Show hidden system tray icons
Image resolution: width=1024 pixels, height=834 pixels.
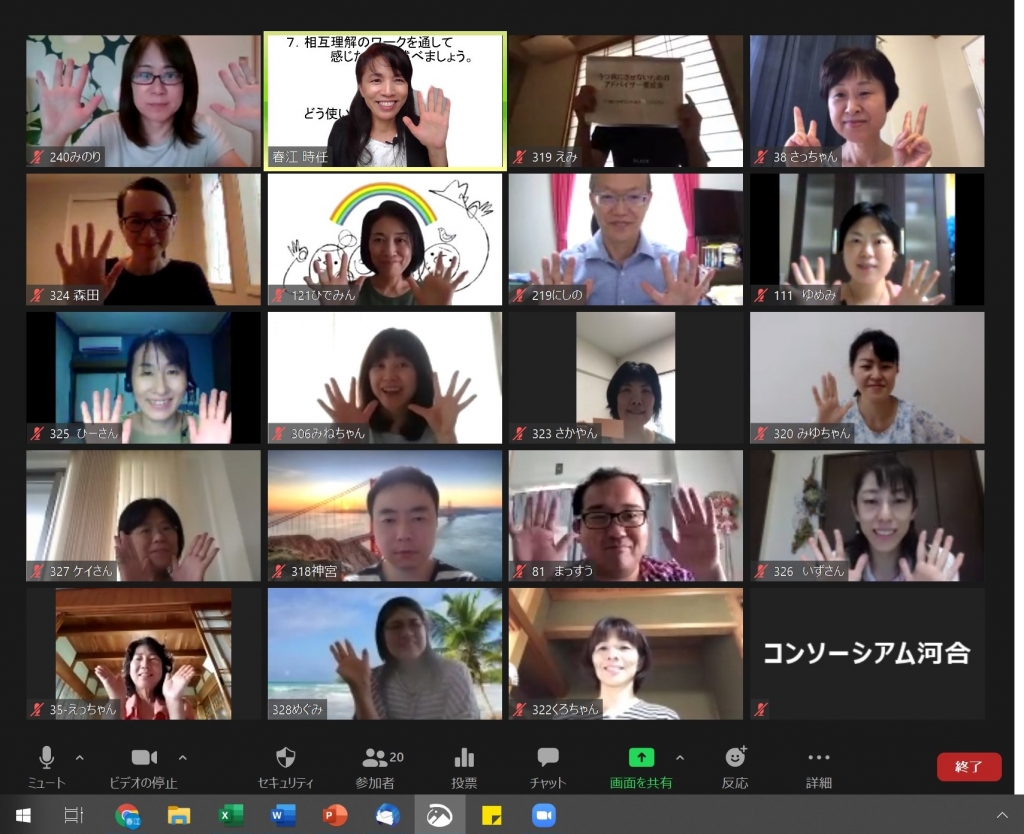[x=1002, y=815]
